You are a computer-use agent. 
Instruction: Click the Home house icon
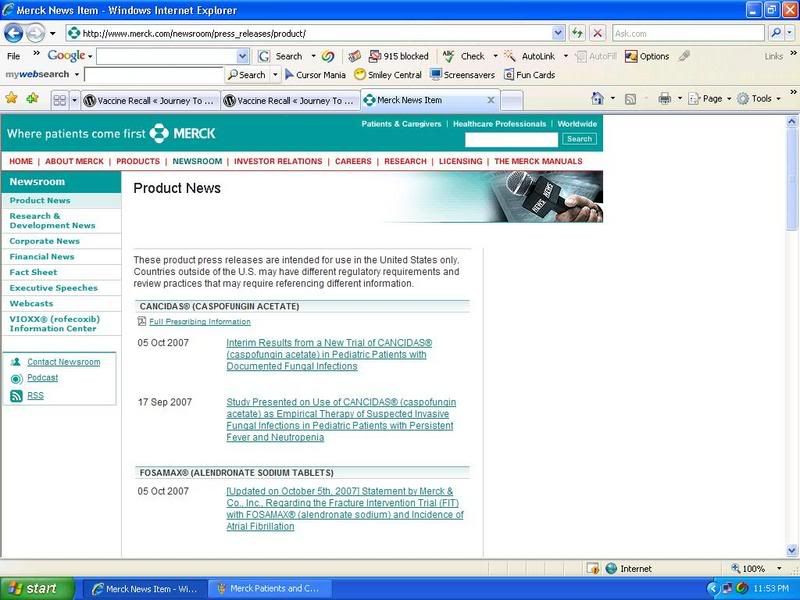tap(597, 98)
